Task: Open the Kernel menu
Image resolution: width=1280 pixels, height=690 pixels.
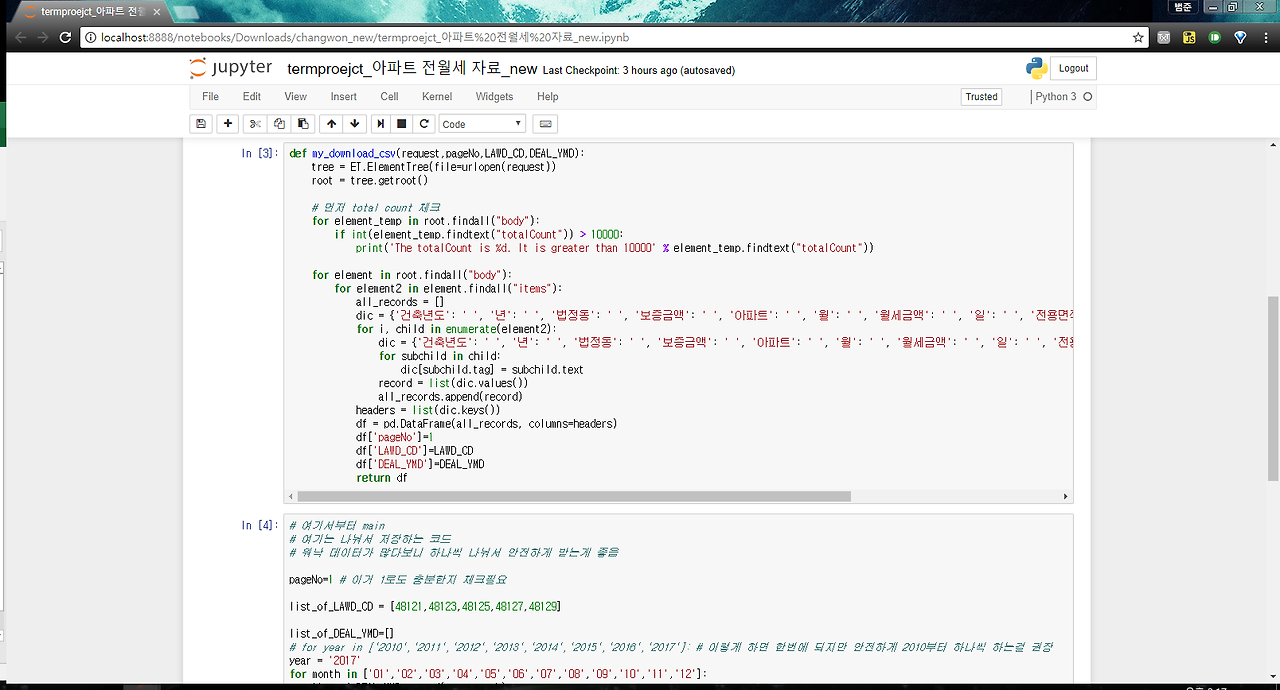Action: pyautogui.click(x=437, y=97)
